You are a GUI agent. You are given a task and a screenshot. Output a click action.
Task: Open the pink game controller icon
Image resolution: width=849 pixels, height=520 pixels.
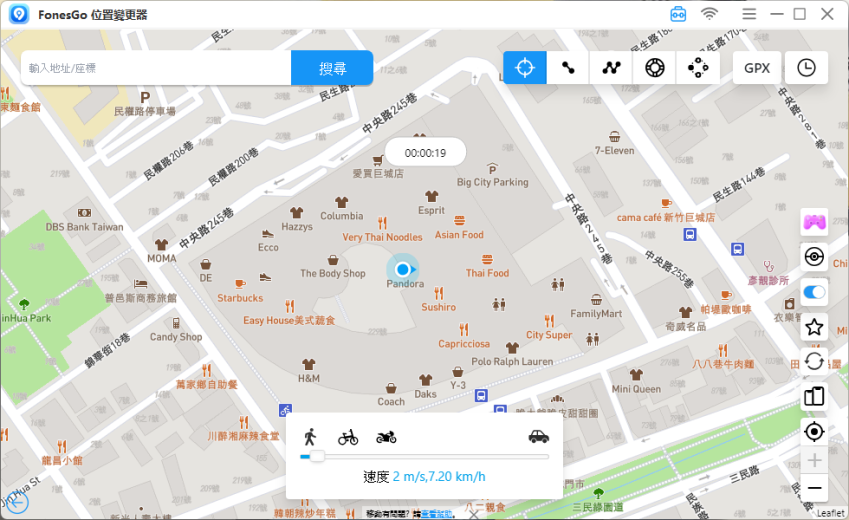pos(814,222)
